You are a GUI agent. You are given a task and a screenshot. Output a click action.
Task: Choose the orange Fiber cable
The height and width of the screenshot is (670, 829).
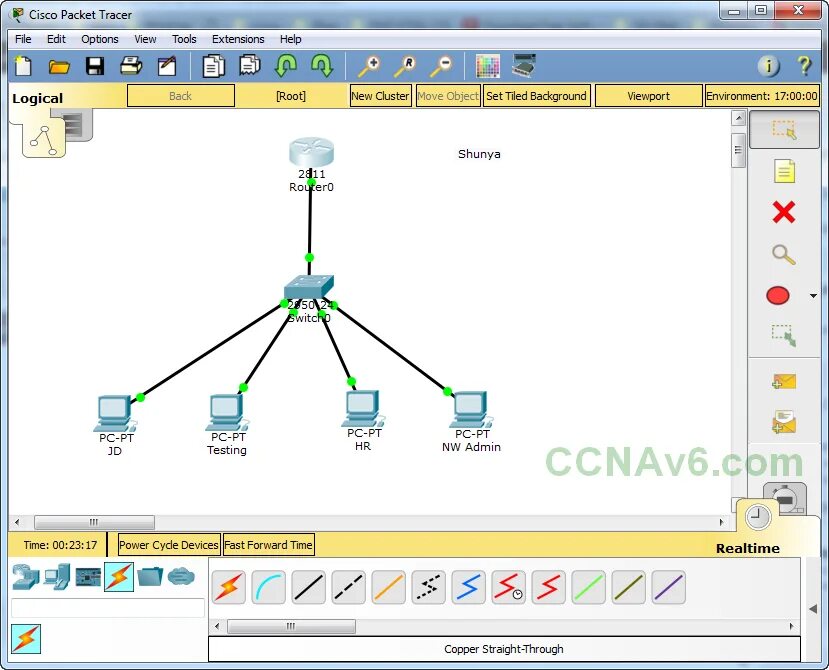(x=389, y=588)
